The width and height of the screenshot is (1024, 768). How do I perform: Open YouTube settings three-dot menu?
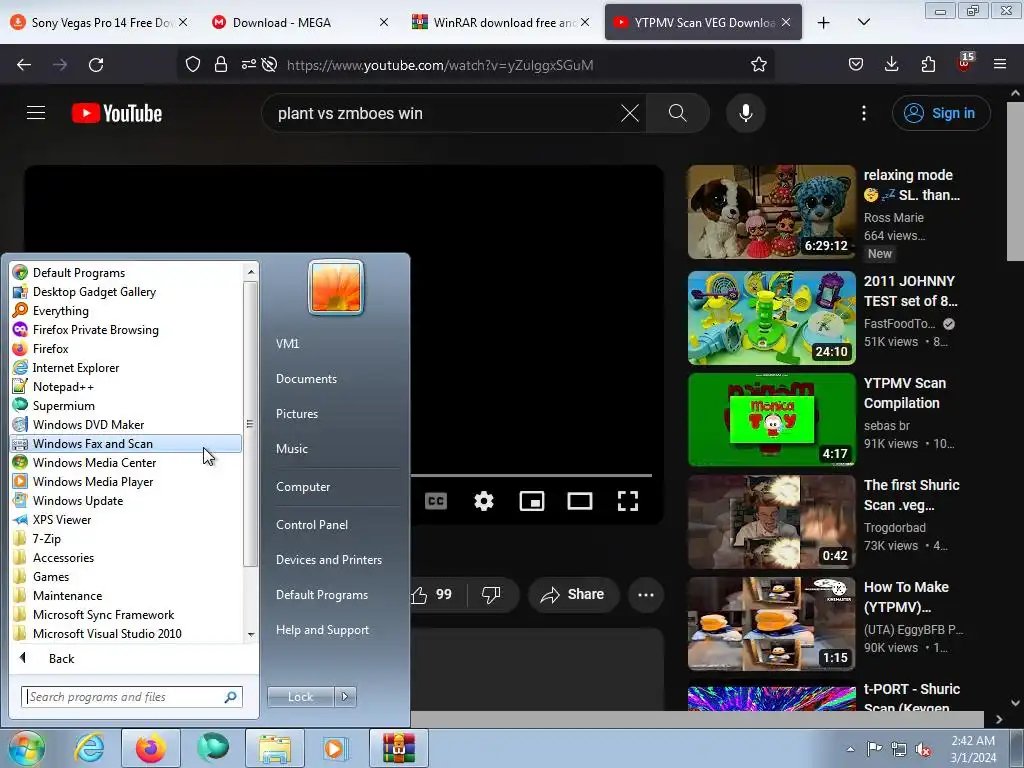(x=863, y=113)
